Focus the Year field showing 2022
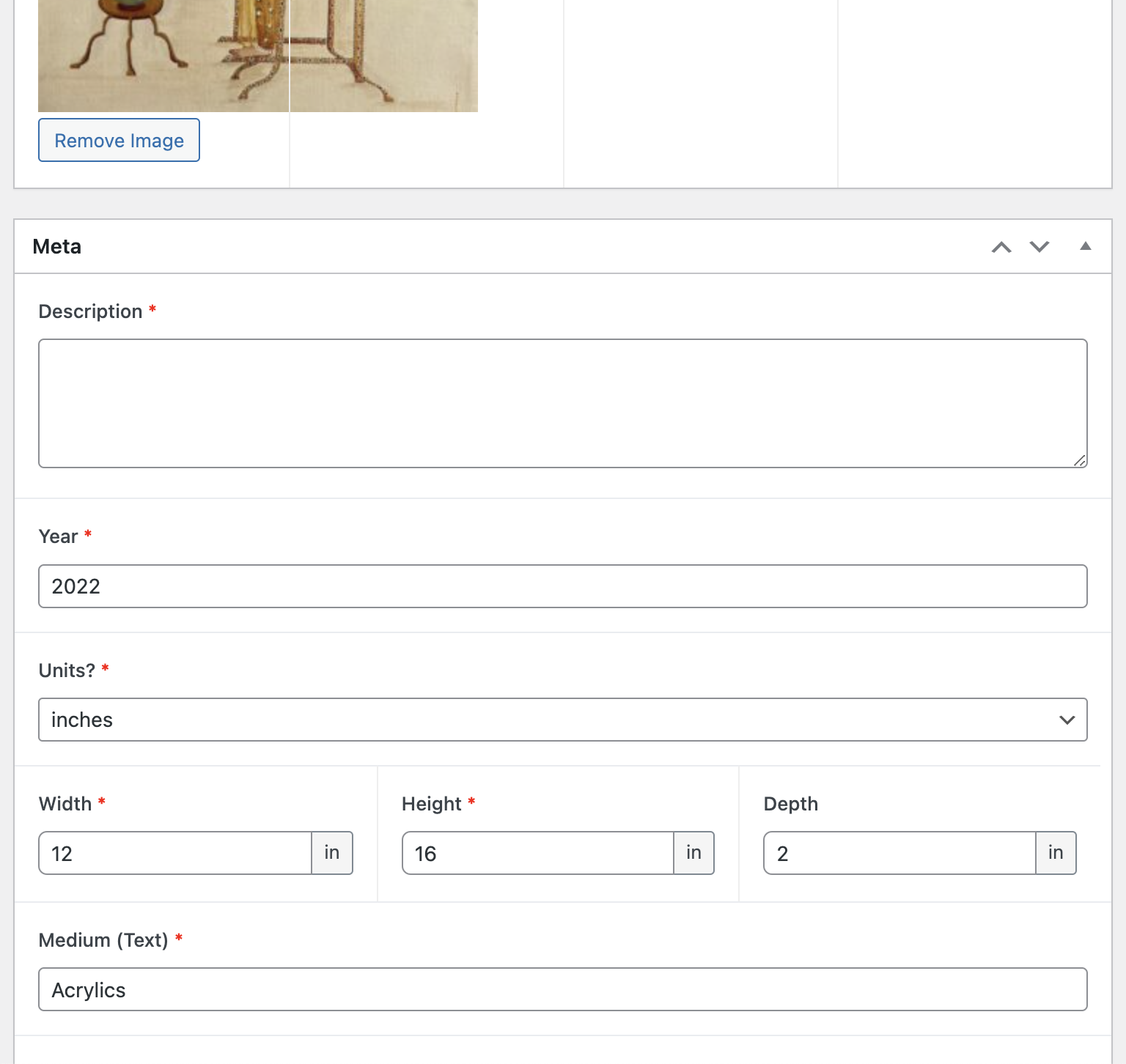1126x1064 pixels. click(x=563, y=586)
